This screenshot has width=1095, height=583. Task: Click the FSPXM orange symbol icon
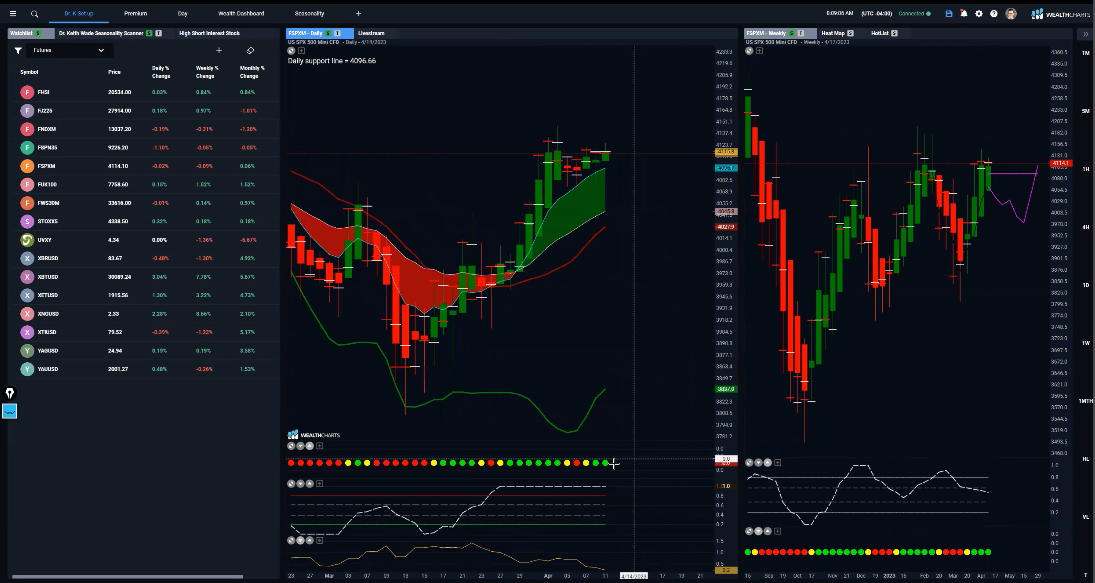pyautogui.click(x=27, y=166)
